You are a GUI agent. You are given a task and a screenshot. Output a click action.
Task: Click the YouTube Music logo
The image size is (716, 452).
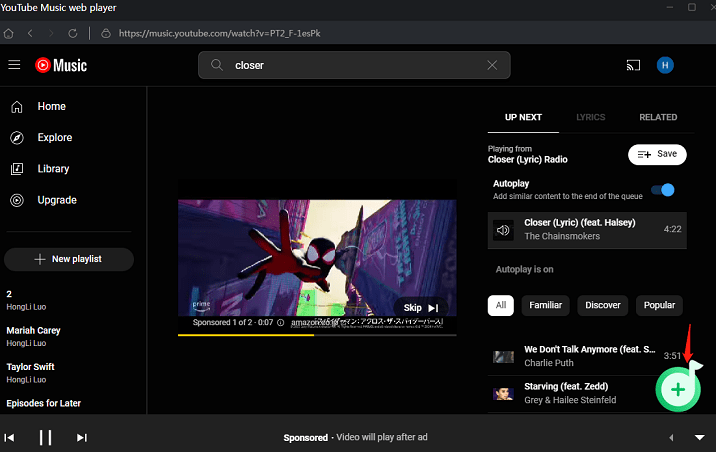point(61,65)
